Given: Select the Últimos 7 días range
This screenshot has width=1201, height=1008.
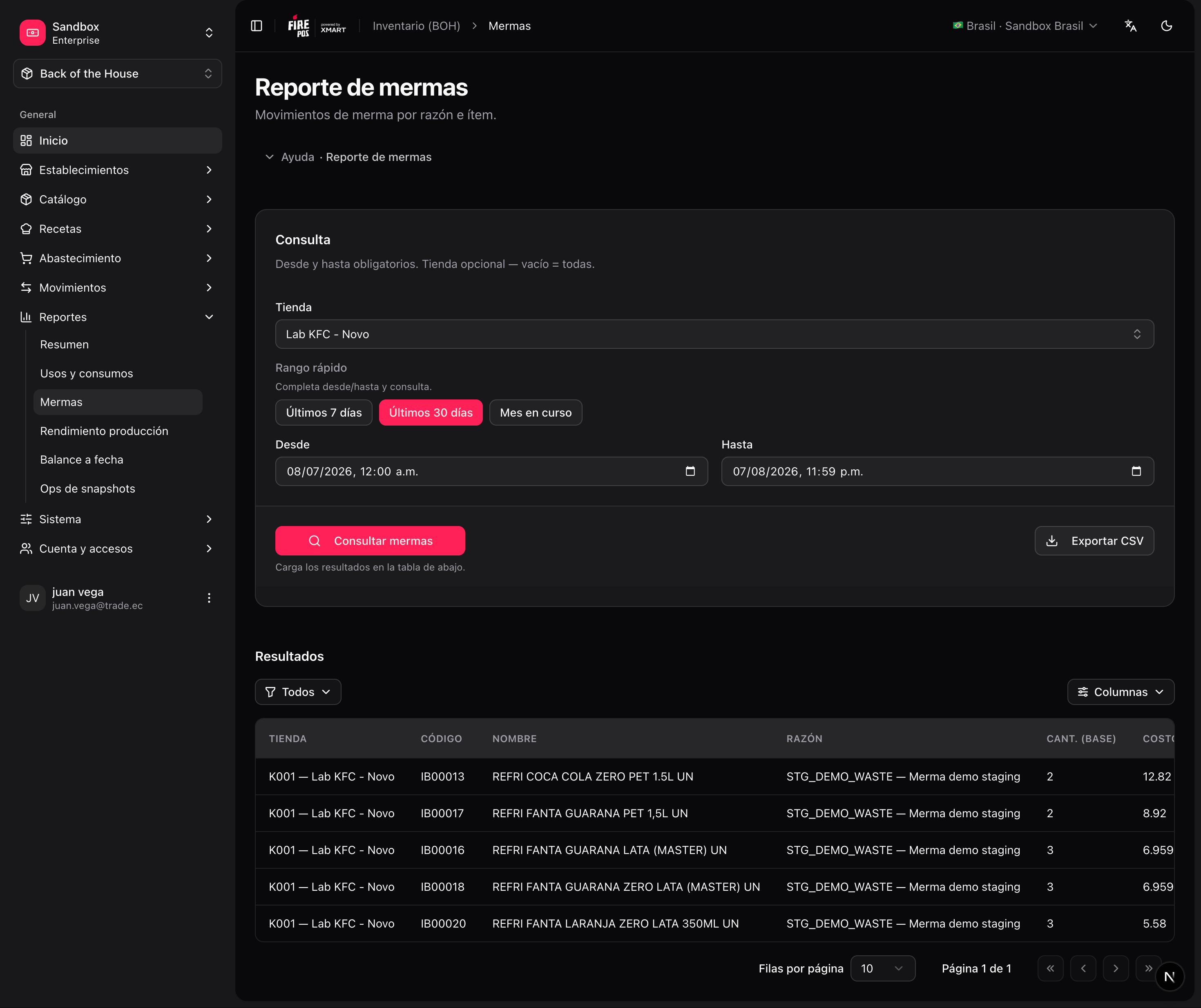Looking at the screenshot, I should click(324, 413).
